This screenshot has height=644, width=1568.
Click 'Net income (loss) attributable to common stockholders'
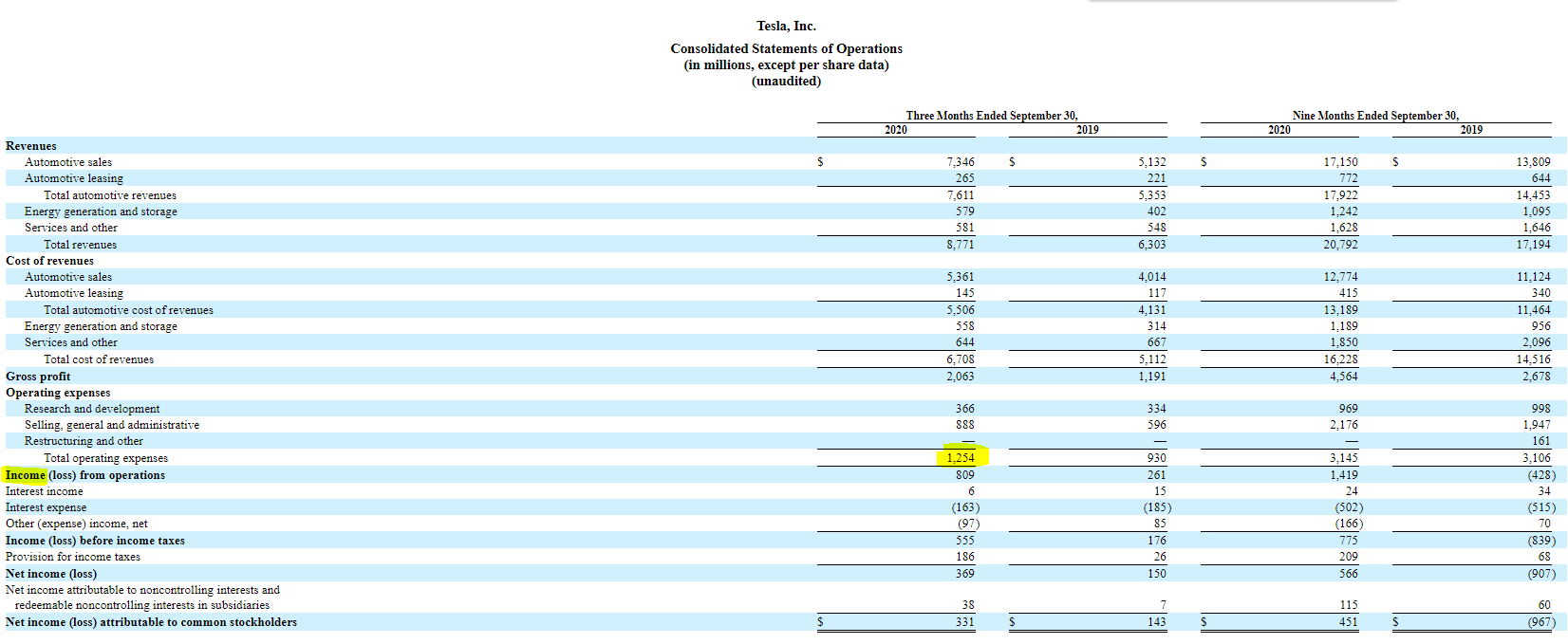pos(151,622)
